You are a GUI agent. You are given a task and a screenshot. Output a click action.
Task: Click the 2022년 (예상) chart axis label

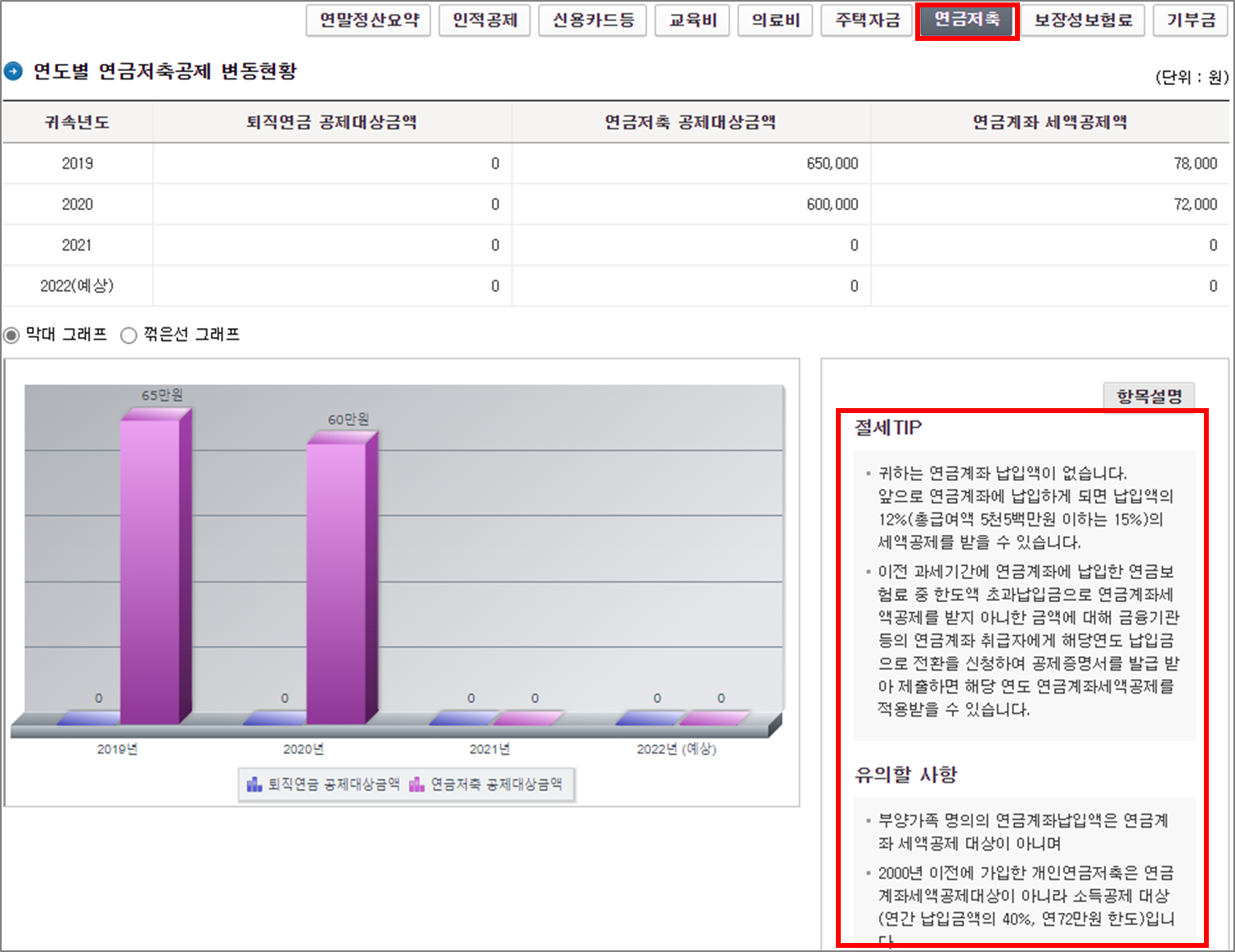coord(676,749)
